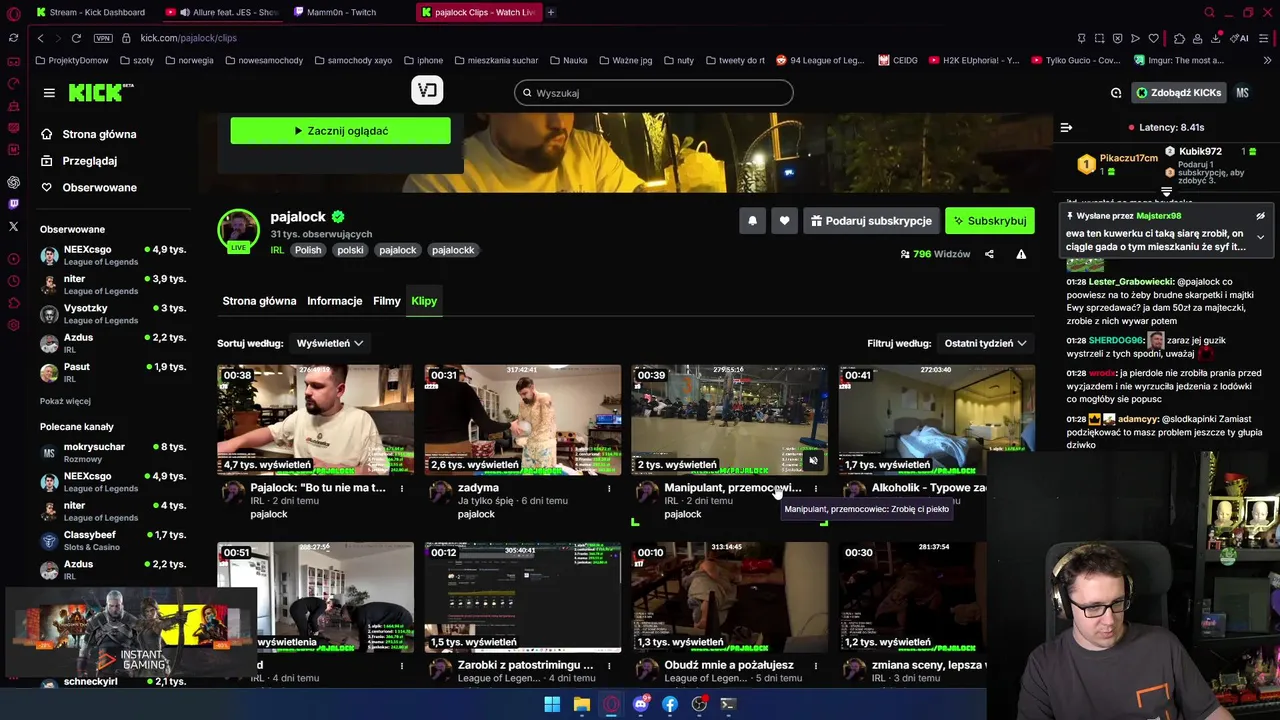The width and height of the screenshot is (1280, 720).
Task: Click the Instant Gaming ad banner
Action: (x=130, y=631)
